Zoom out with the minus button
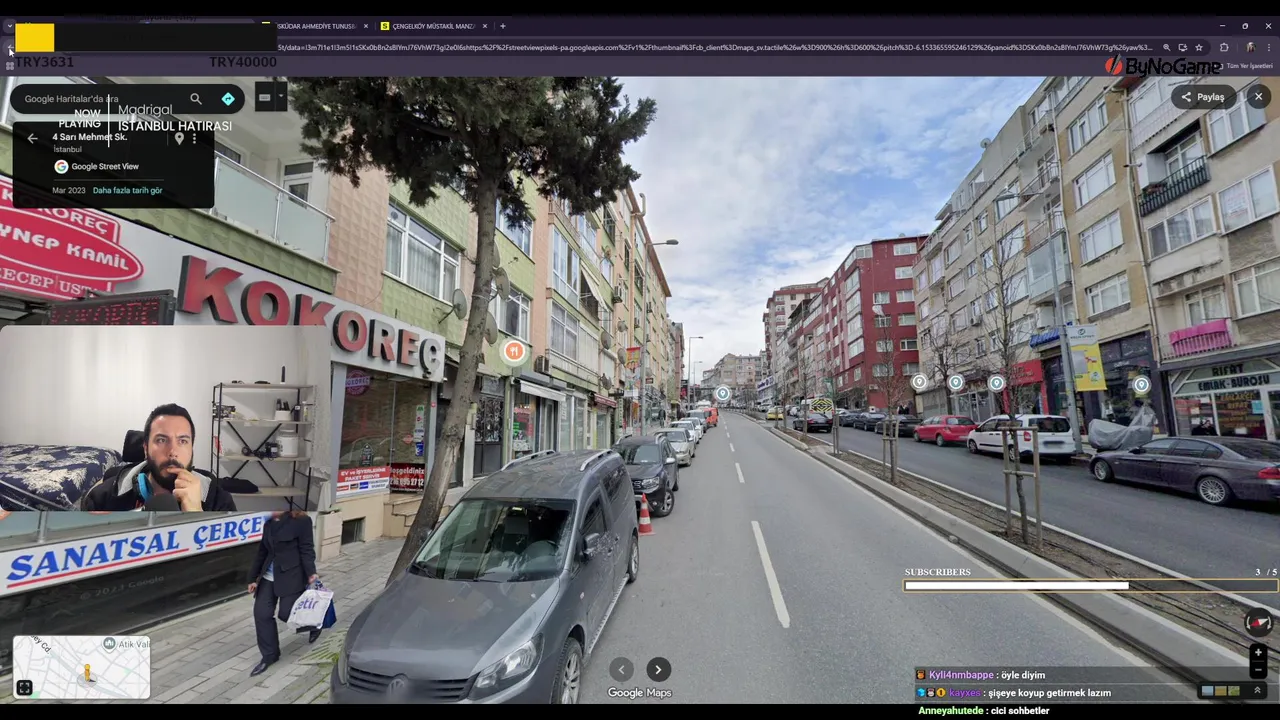The height and width of the screenshot is (720, 1280). click(x=1258, y=669)
